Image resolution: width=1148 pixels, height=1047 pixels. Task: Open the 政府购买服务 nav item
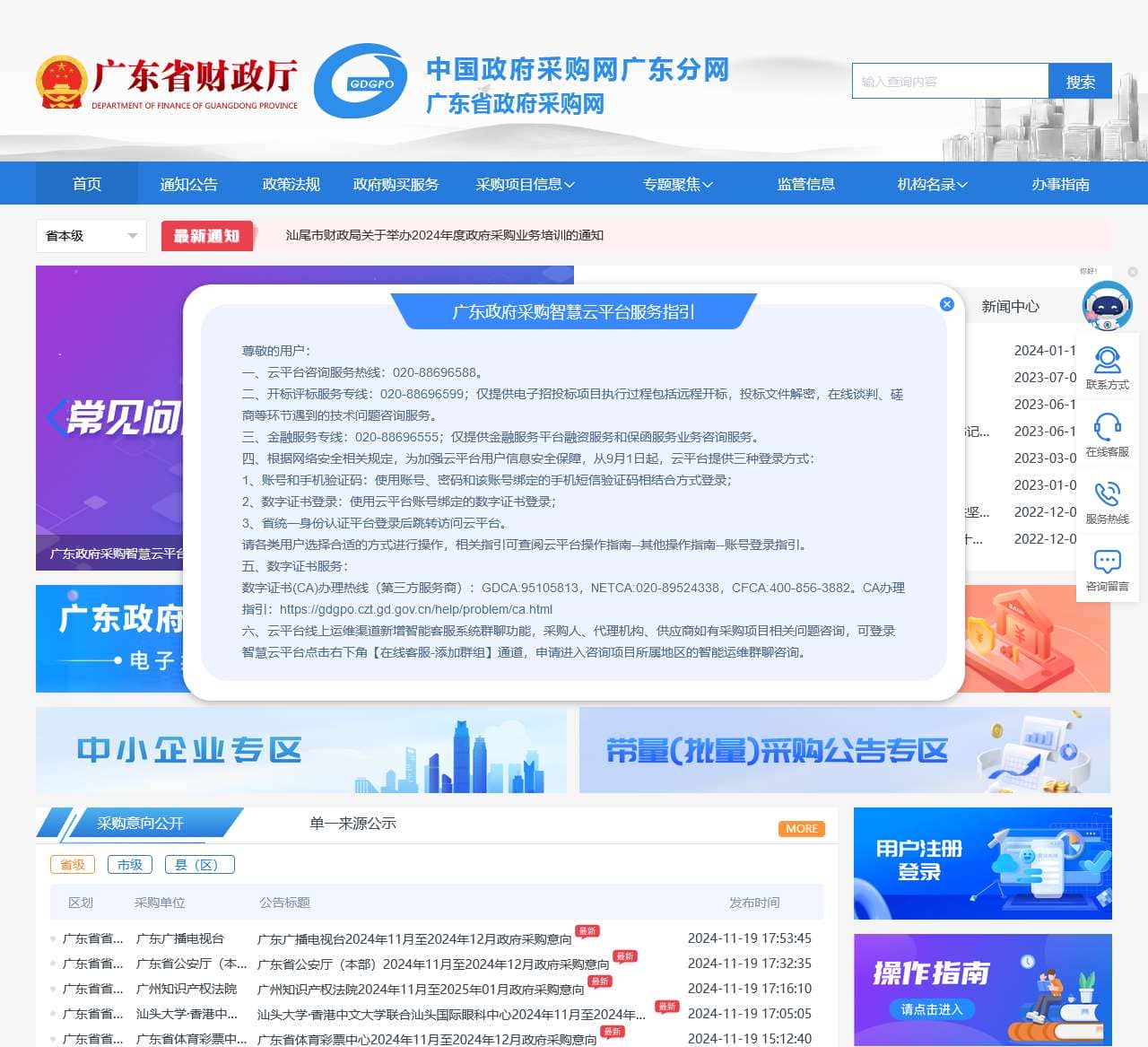click(396, 184)
